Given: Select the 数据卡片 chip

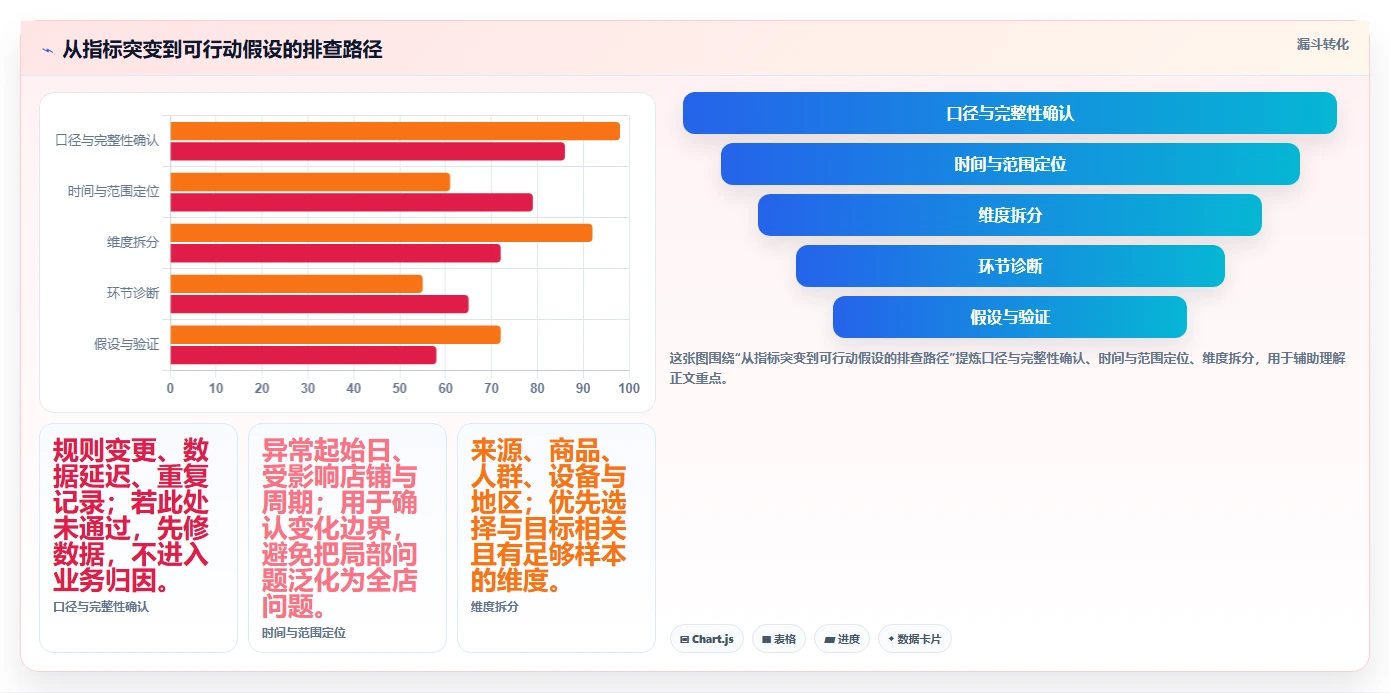Looking at the screenshot, I should [914, 639].
